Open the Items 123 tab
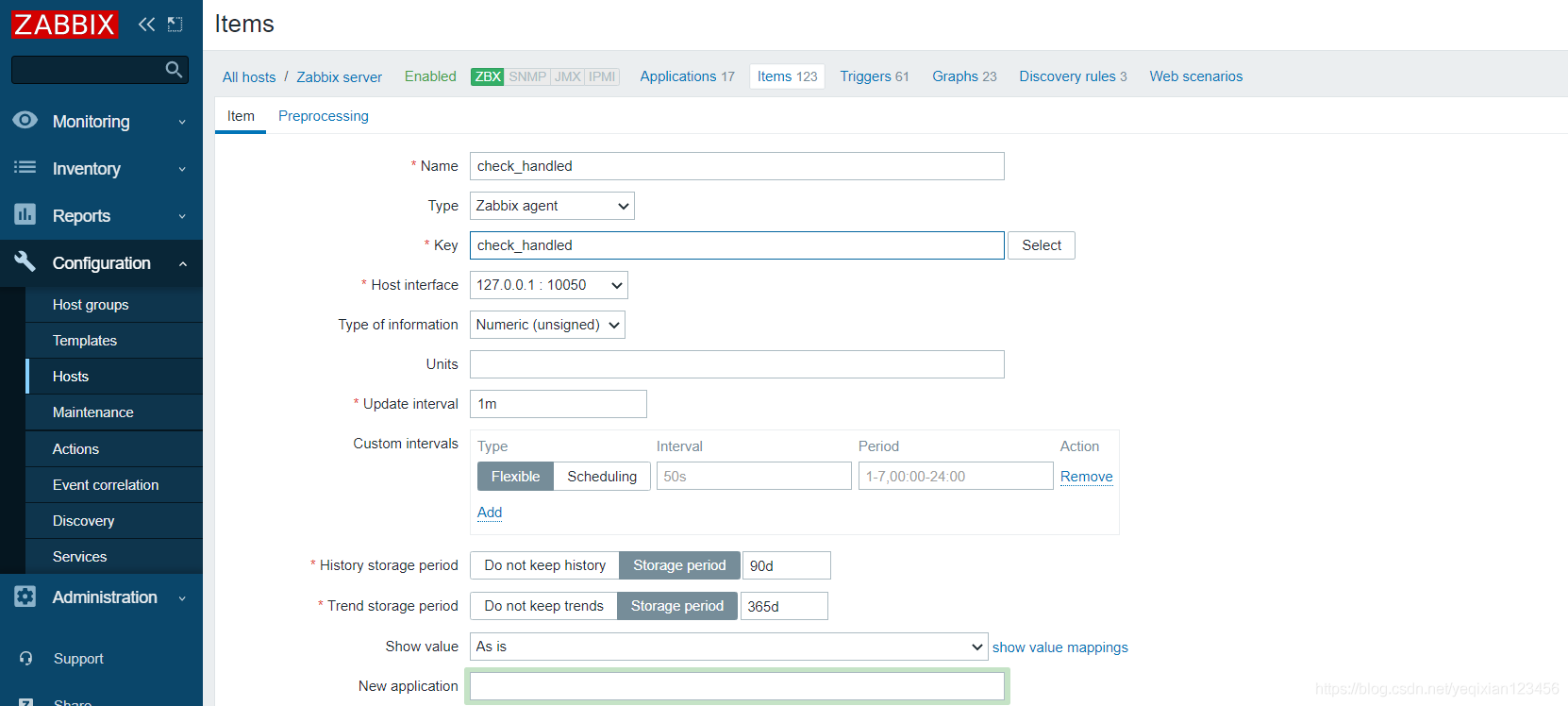This screenshot has width=1568, height=706. tap(787, 76)
